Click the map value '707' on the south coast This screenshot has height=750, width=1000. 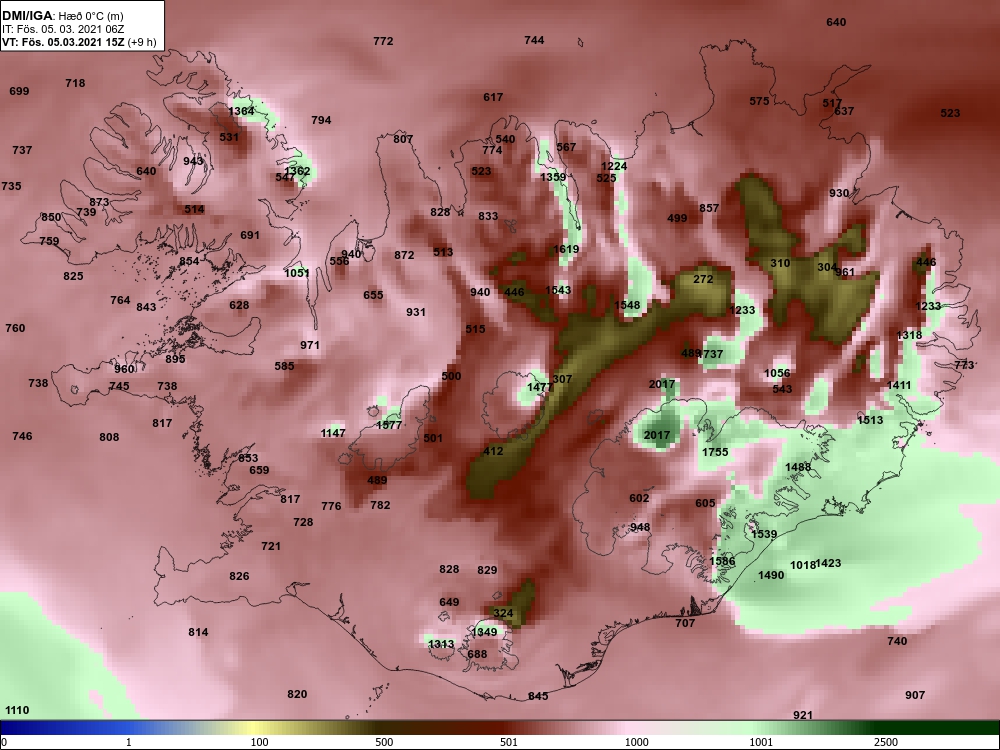point(684,623)
